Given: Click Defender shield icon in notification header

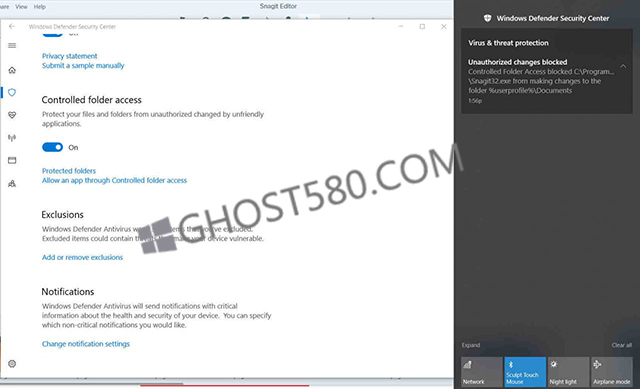Looking at the screenshot, I should click(x=487, y=18).
